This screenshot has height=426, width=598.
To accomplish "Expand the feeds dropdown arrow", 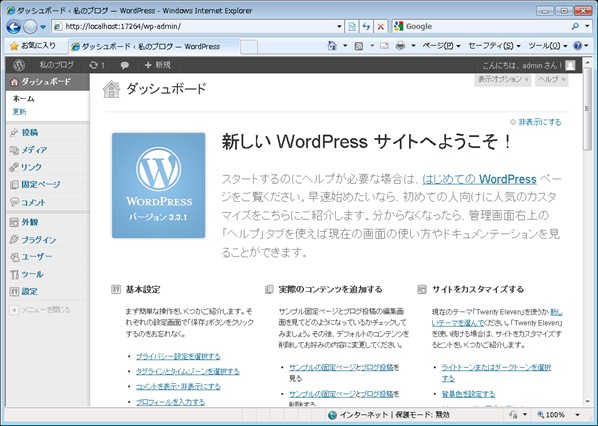I will pos(372,46).
